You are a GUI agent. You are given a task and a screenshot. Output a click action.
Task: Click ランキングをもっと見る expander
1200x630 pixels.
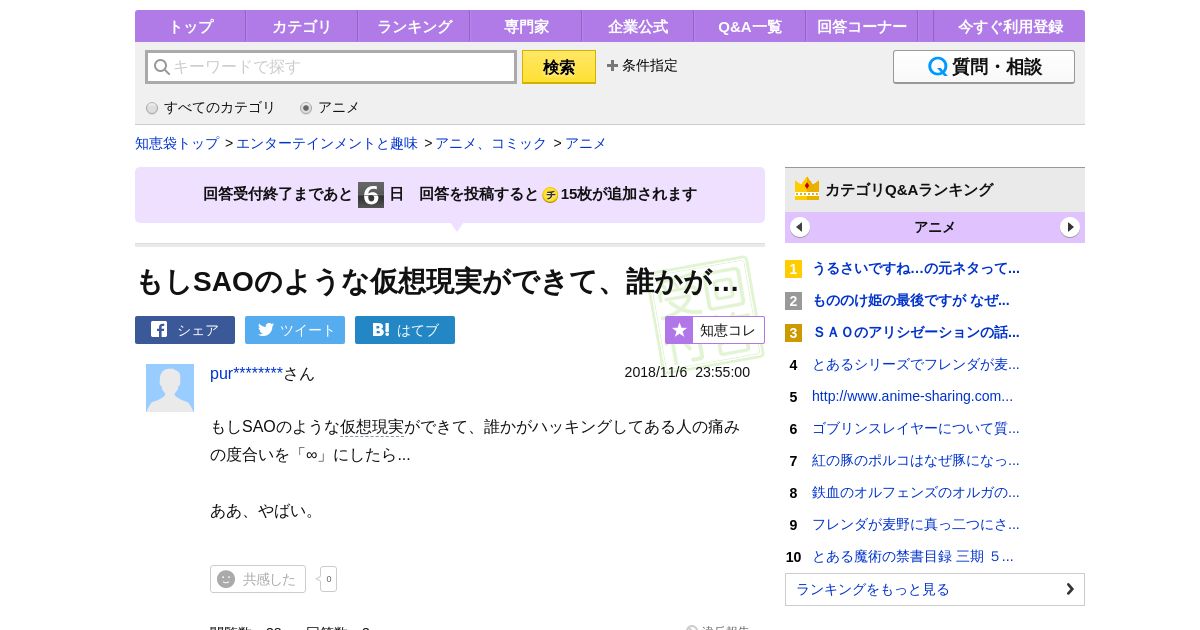point(935,589)
